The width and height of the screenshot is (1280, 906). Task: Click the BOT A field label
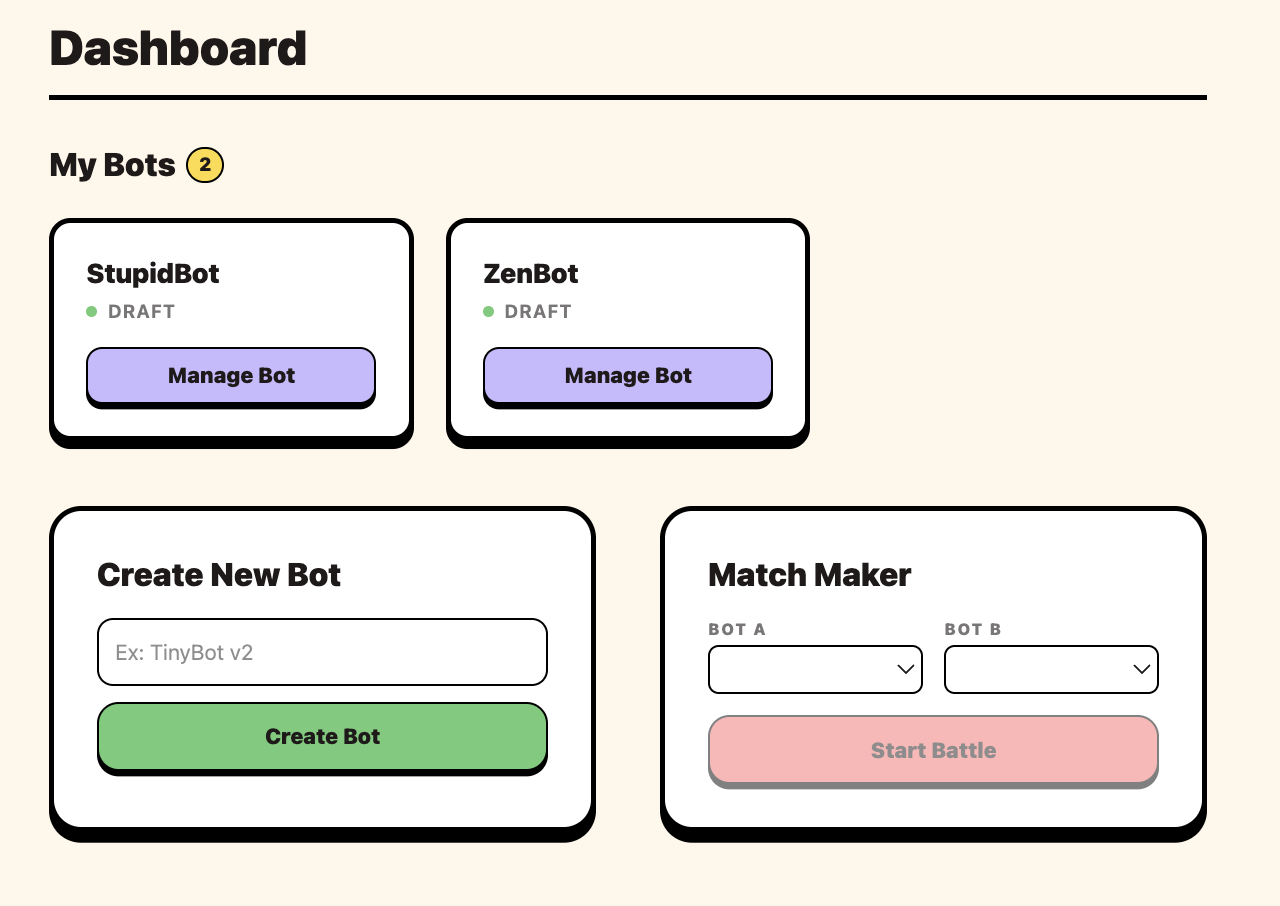[x=737, y=629]
